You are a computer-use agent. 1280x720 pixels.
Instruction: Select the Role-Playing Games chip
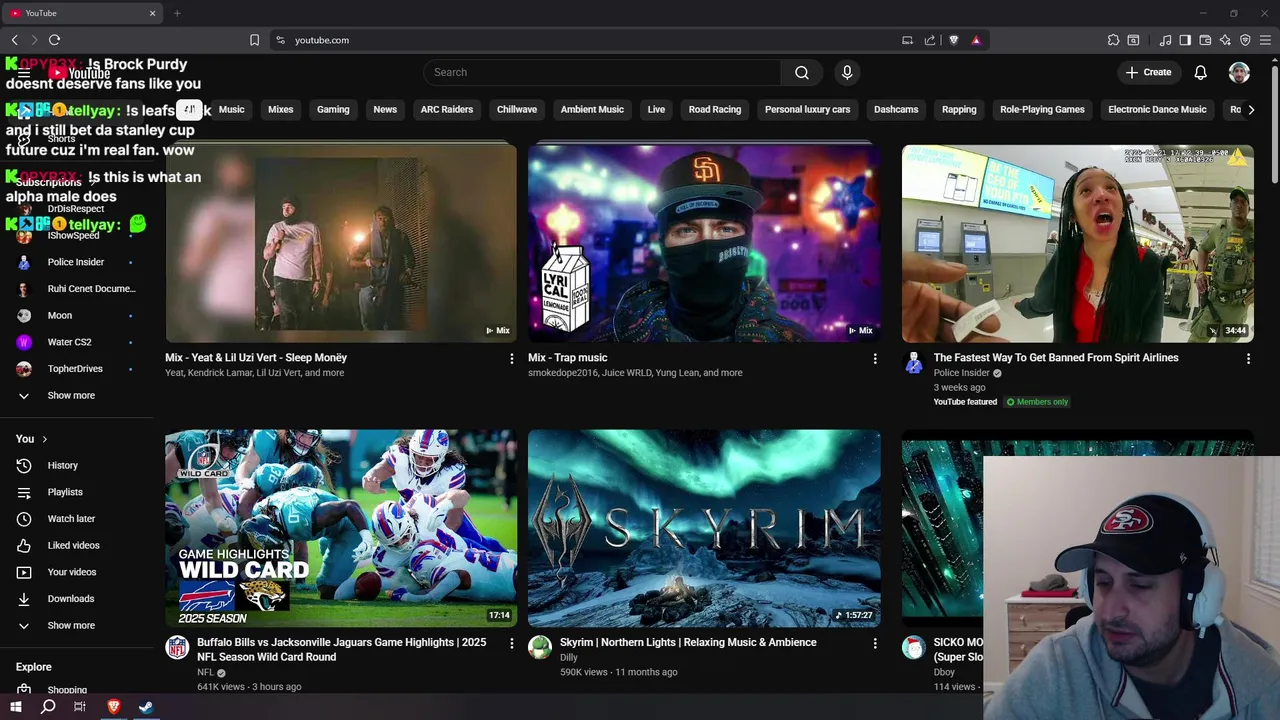(1042, 109)
